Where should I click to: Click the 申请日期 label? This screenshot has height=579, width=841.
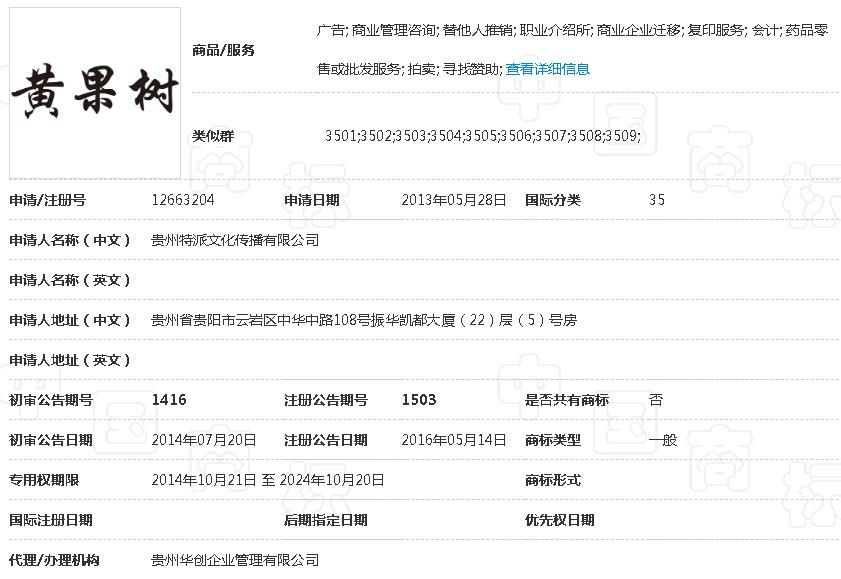coord(312,200)
